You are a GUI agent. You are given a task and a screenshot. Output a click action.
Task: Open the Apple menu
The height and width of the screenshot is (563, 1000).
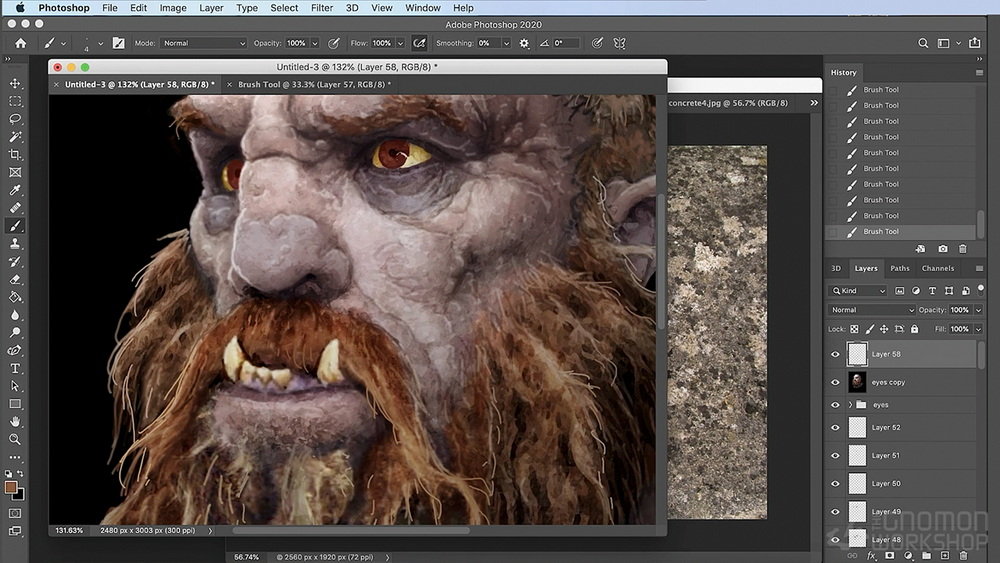[20, 8]
